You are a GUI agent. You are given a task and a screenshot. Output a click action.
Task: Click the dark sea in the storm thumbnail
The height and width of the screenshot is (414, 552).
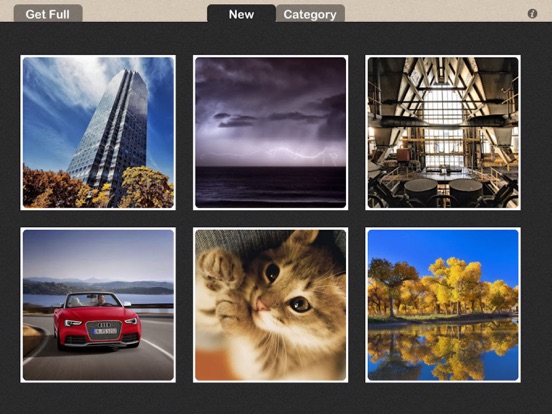pos(270,187)
